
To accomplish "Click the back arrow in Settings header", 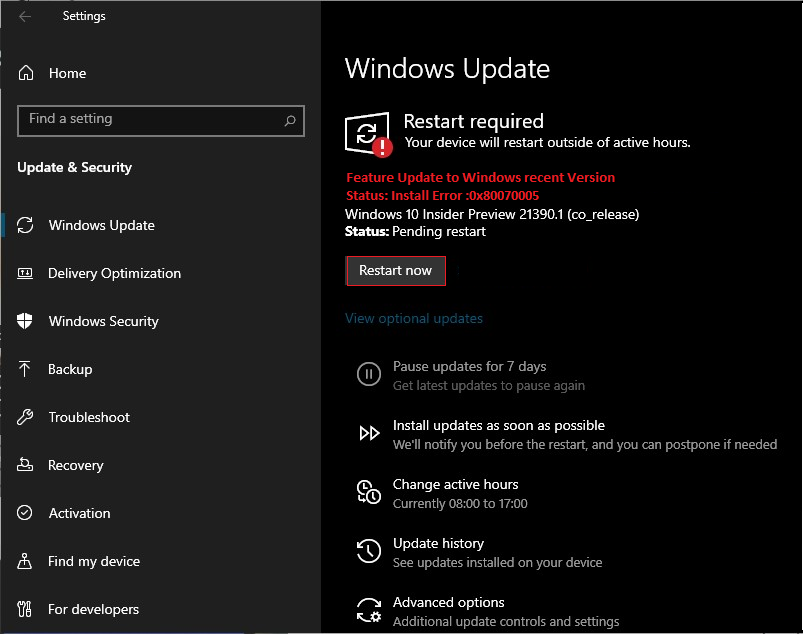I will [x=25, y=16].
